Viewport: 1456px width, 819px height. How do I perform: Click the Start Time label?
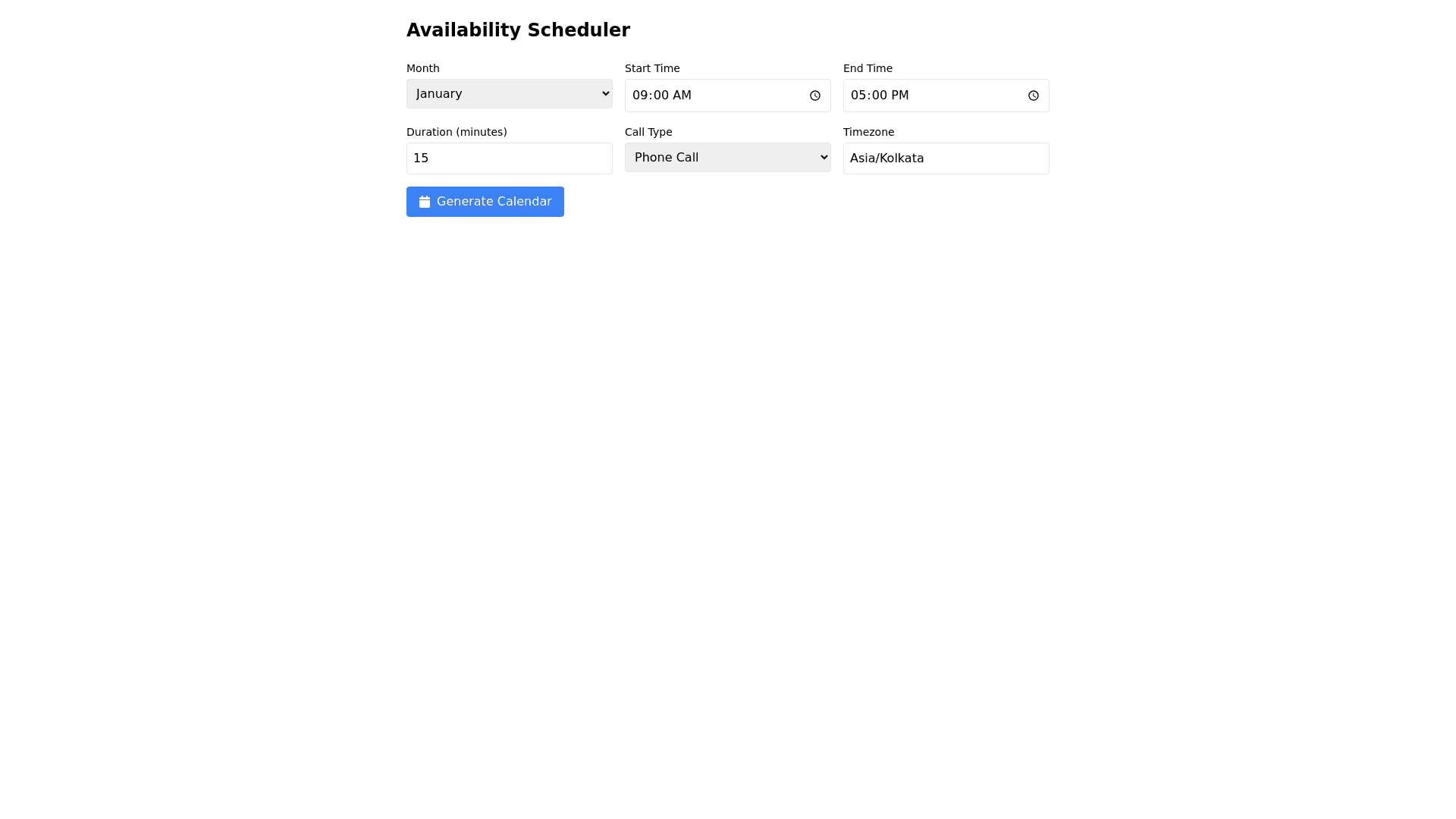pyautogui.click(x=652, y=68)
